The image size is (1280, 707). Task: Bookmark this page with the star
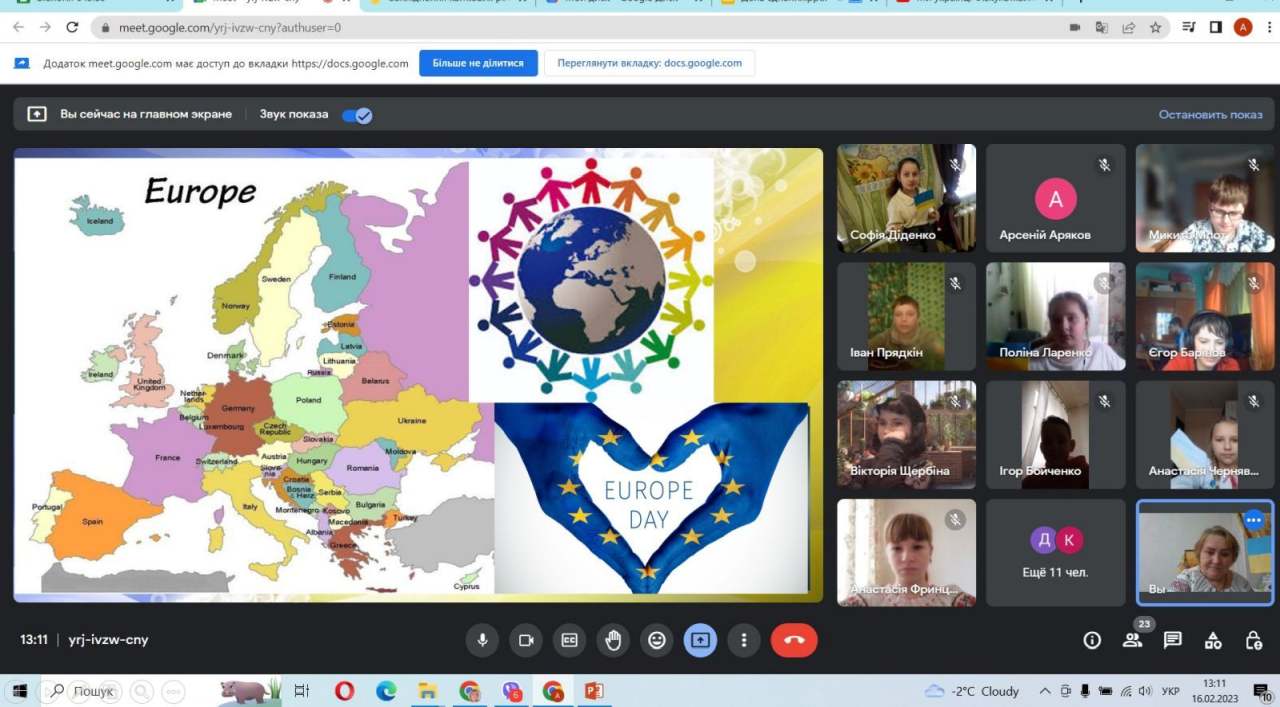(1156, 28)
